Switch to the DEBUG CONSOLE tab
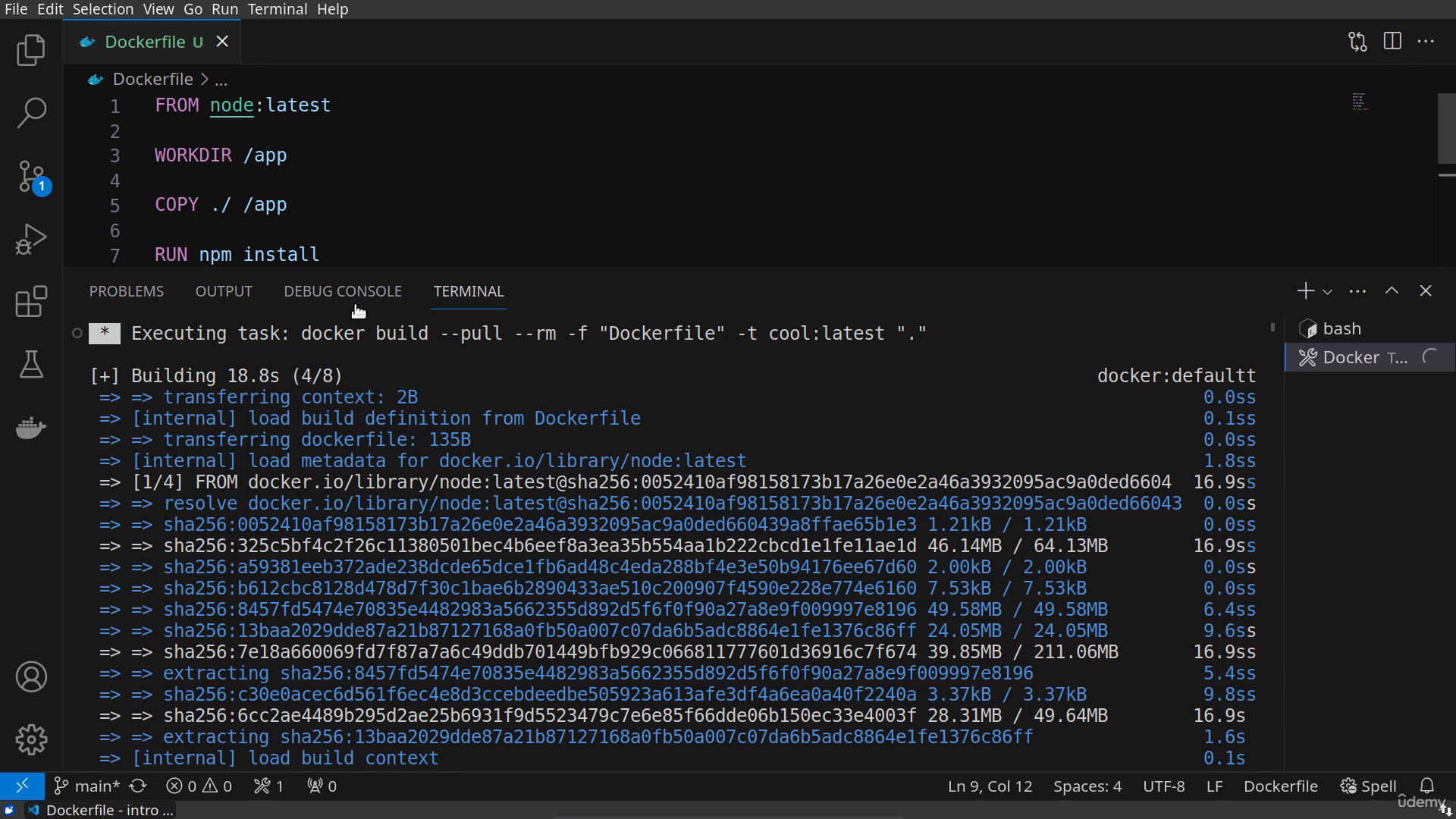 coord(343,291)
